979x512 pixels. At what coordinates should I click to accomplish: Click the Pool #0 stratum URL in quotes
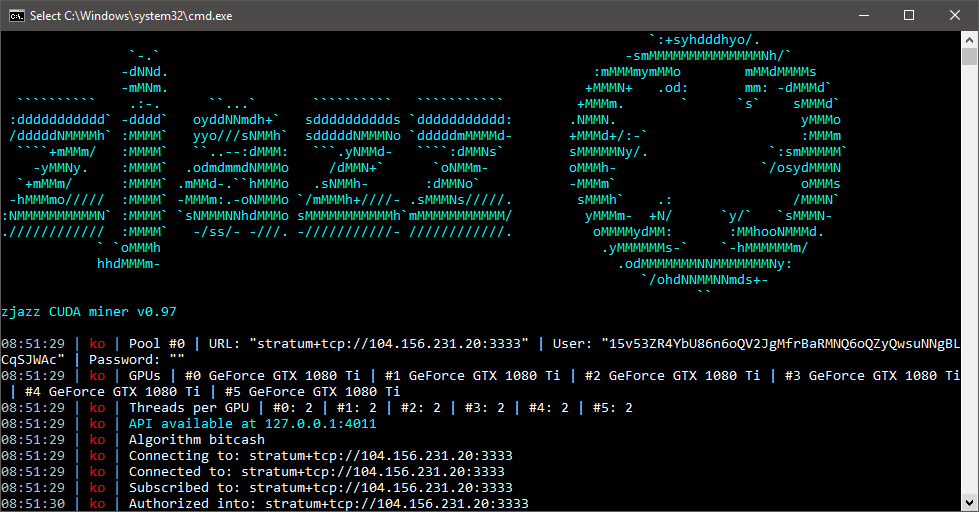coord(388,343)
